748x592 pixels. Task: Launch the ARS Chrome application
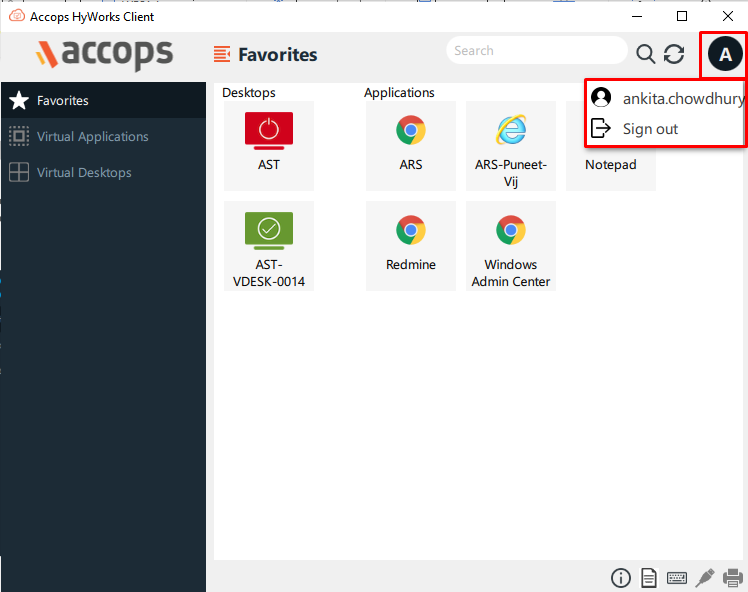pos(411,145)
